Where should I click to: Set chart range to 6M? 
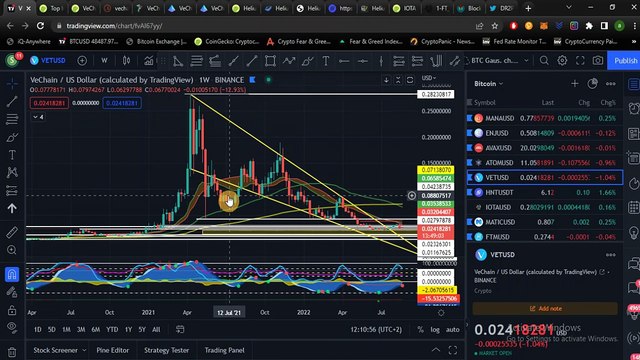coord(96,329)
